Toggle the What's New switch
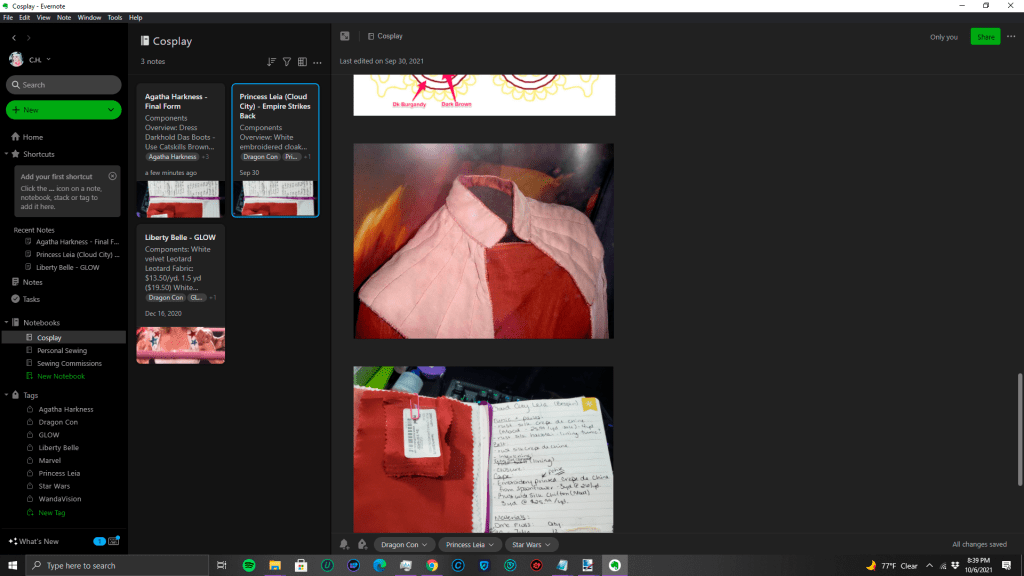Viewport: 1024px width, 576px height. coord(100,541)
